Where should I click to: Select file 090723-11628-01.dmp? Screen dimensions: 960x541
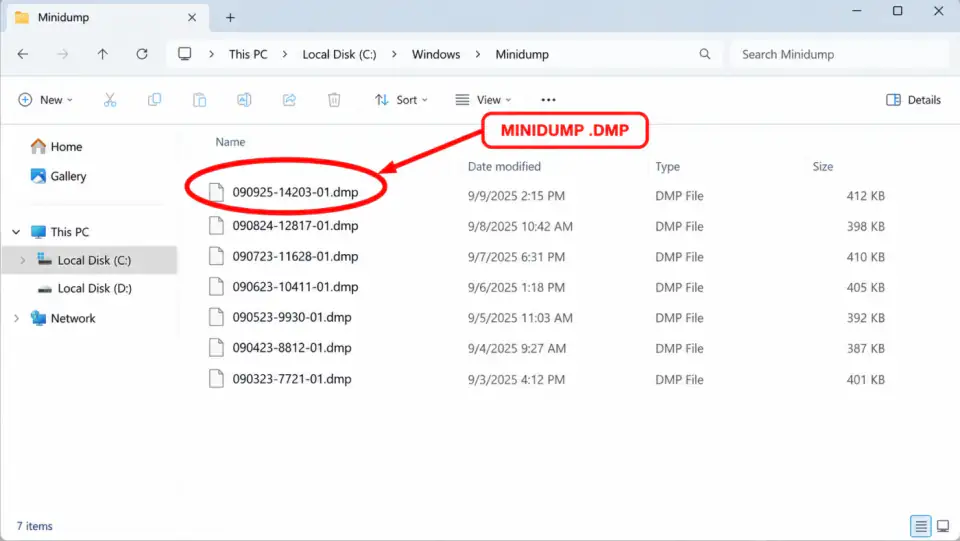pos(295,256)
